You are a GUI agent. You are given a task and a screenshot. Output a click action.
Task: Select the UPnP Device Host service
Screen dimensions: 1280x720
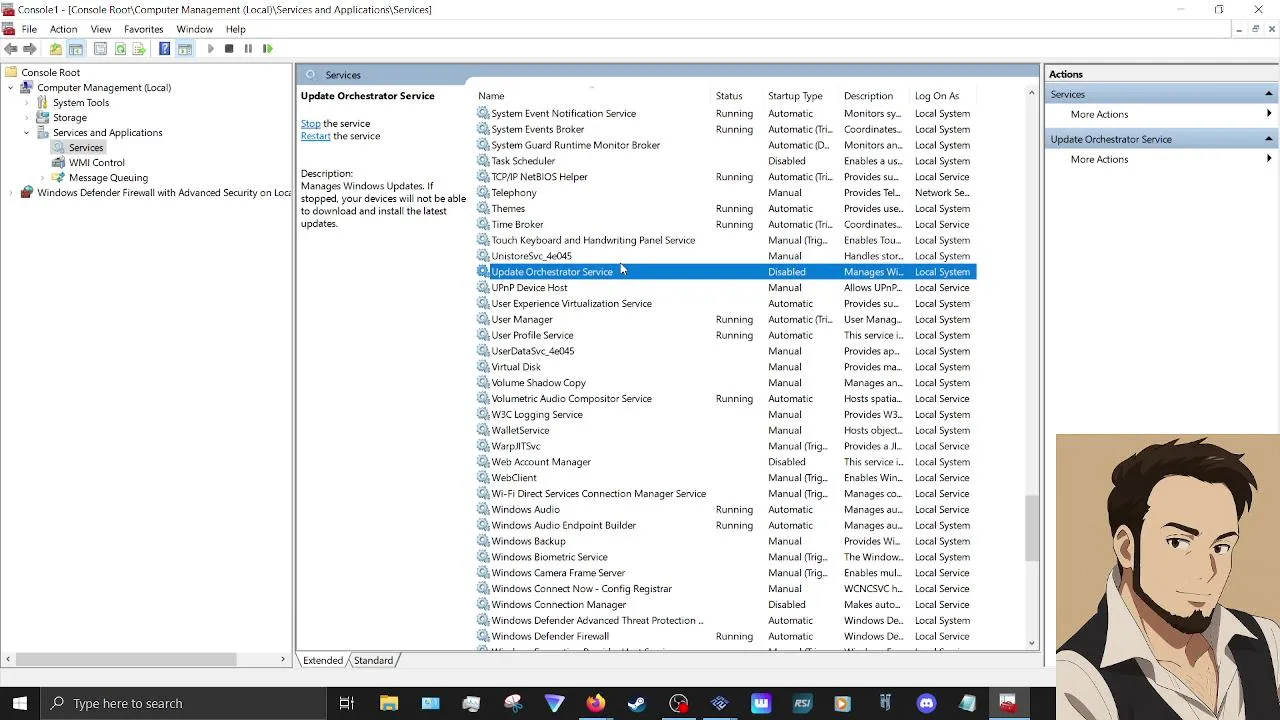(726, 288)
